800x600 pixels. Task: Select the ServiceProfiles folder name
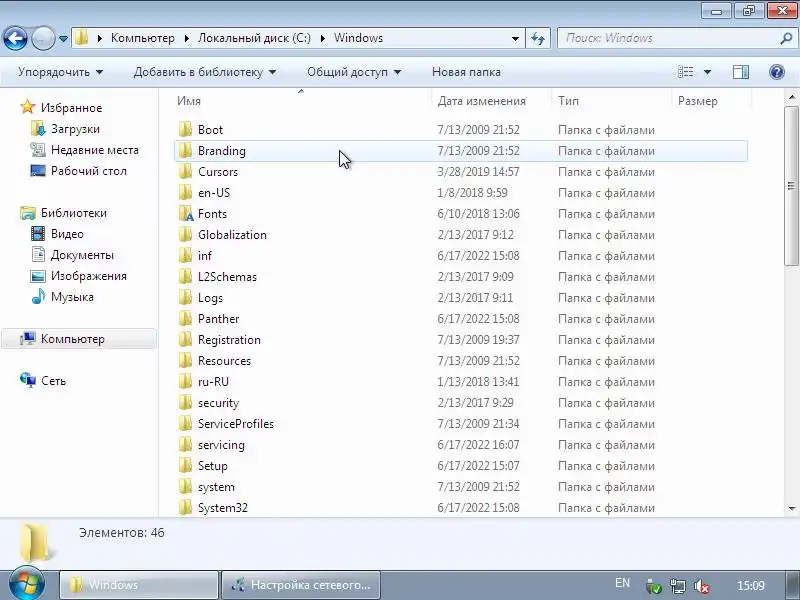click(x=236, y=423)
